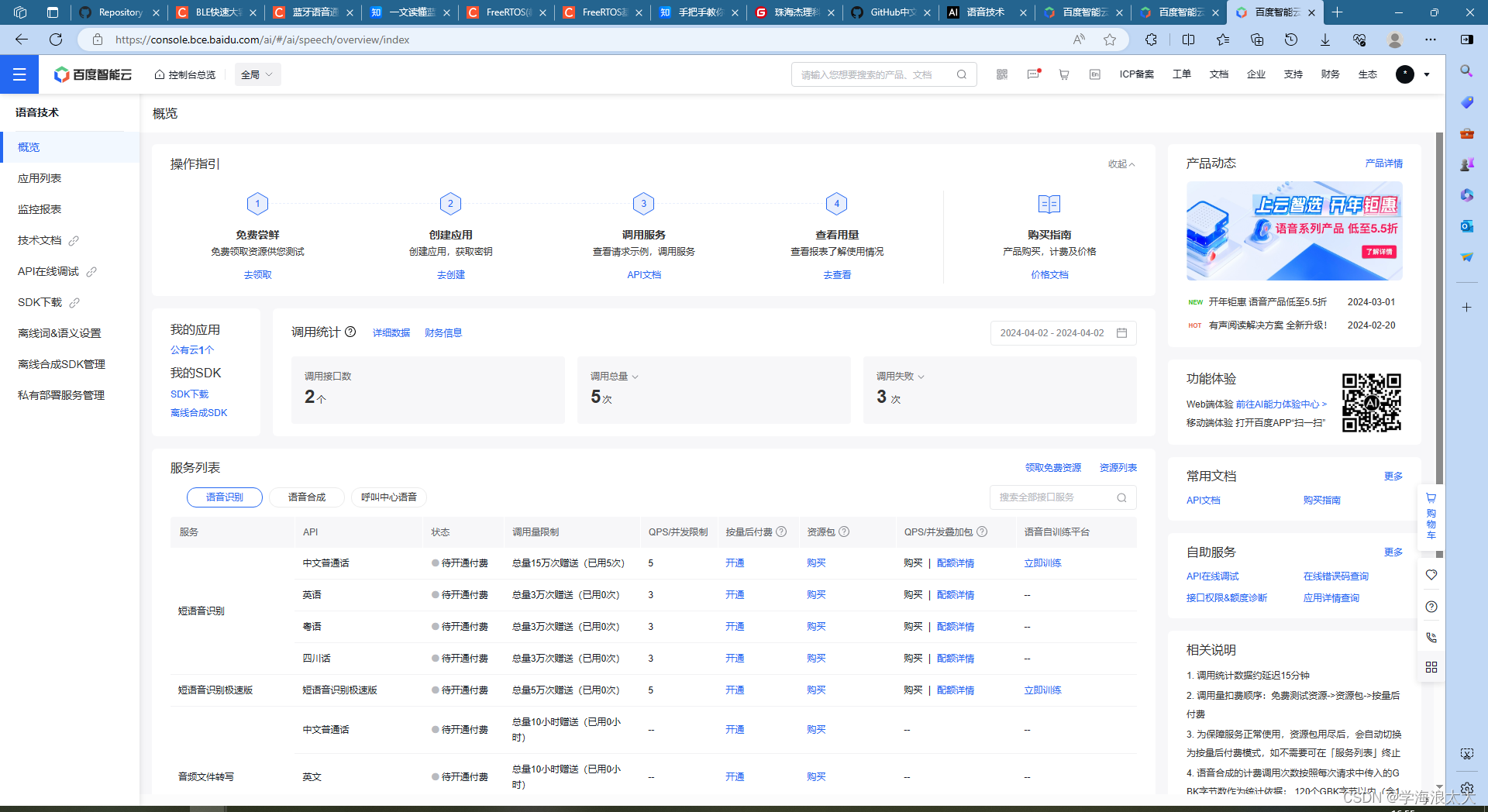Open browser extensions puzzle icon
Viewport: 1488px width, 812px height.
(1152, 40)
